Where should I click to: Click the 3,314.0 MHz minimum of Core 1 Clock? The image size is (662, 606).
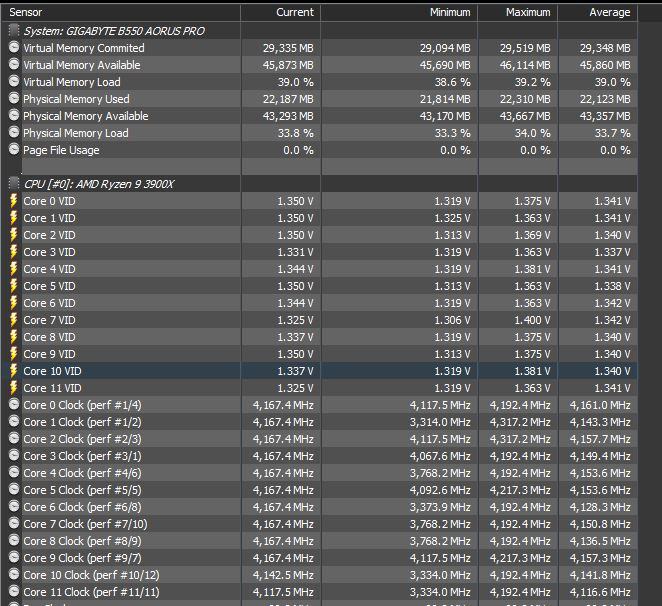[440, 422]
